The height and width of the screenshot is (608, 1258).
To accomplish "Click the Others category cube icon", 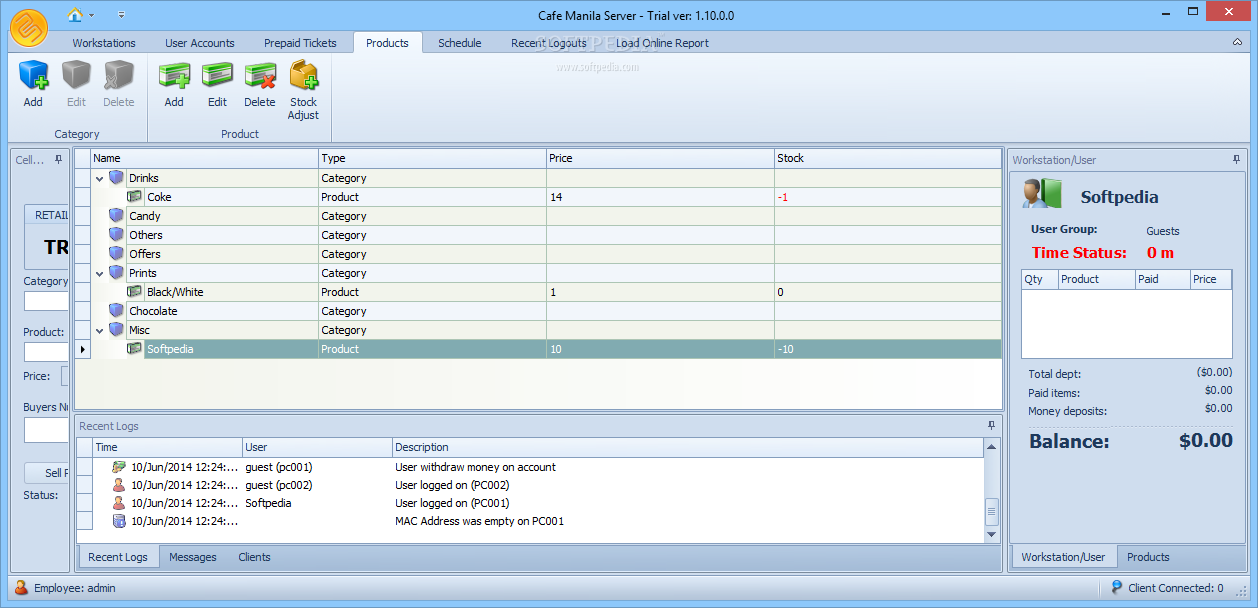I will coord(117,235).
